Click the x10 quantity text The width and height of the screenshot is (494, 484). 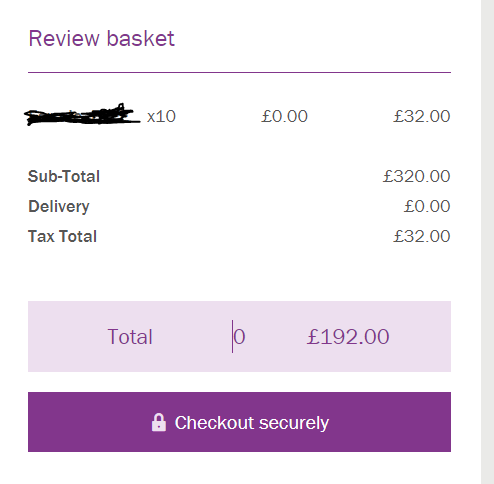[x=161, y=117]
